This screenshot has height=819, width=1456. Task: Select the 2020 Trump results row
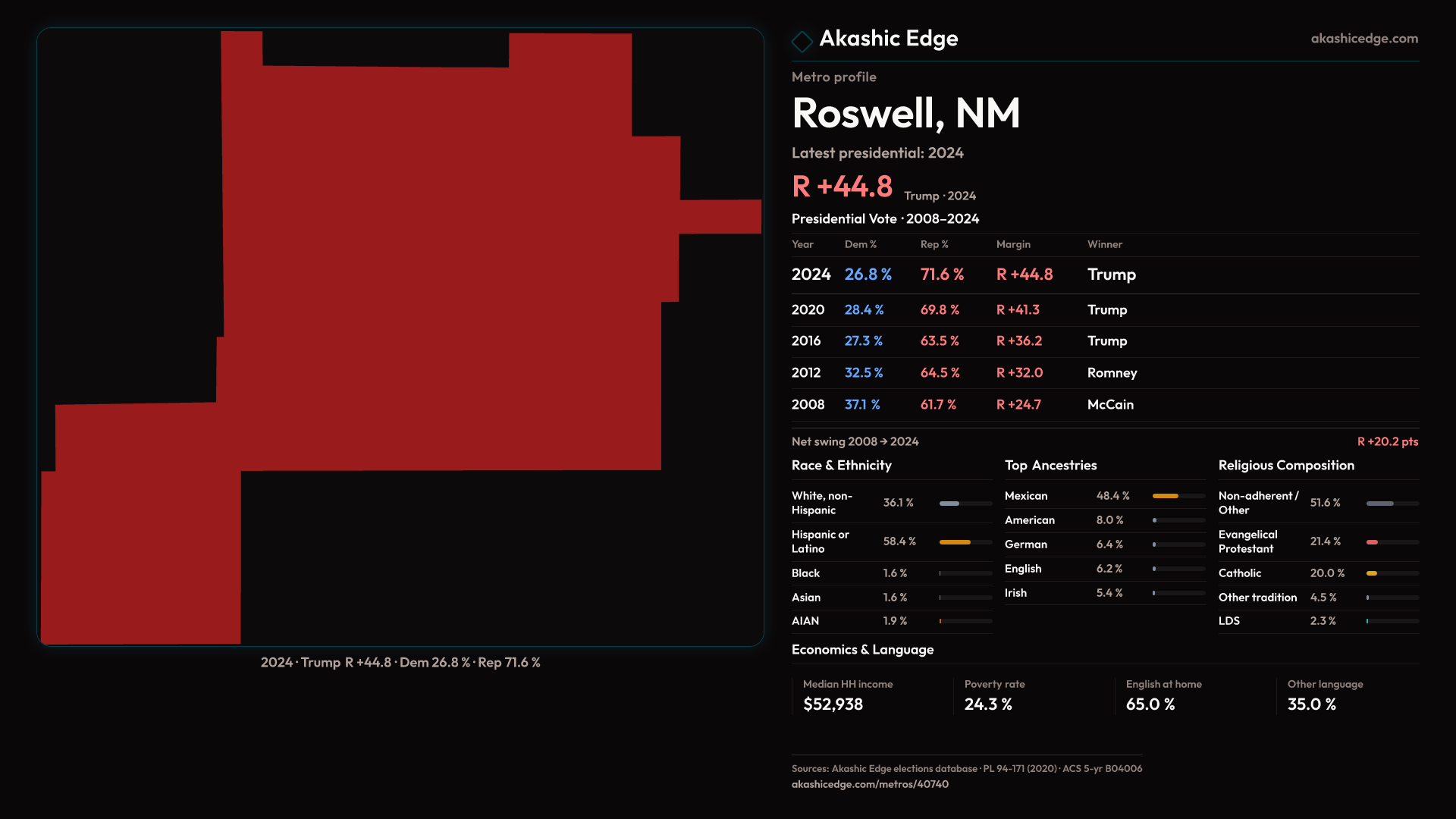[963, 310]
